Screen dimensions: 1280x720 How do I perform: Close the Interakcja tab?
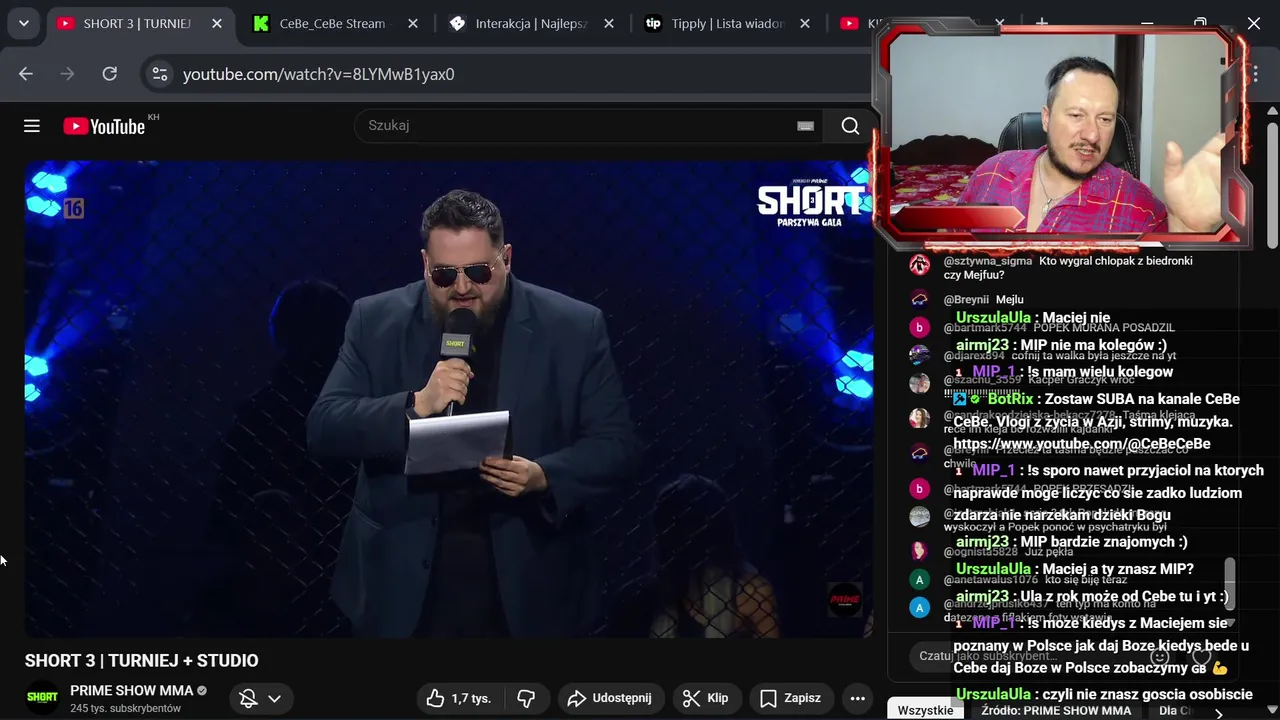pyautogui.click(x=609, y=23)
